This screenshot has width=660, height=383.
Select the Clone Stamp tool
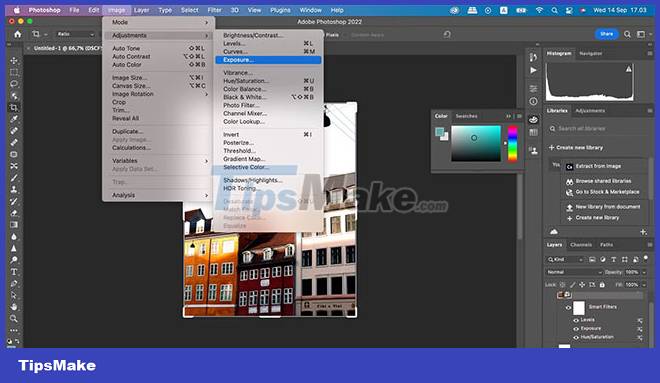click(14, 189)
